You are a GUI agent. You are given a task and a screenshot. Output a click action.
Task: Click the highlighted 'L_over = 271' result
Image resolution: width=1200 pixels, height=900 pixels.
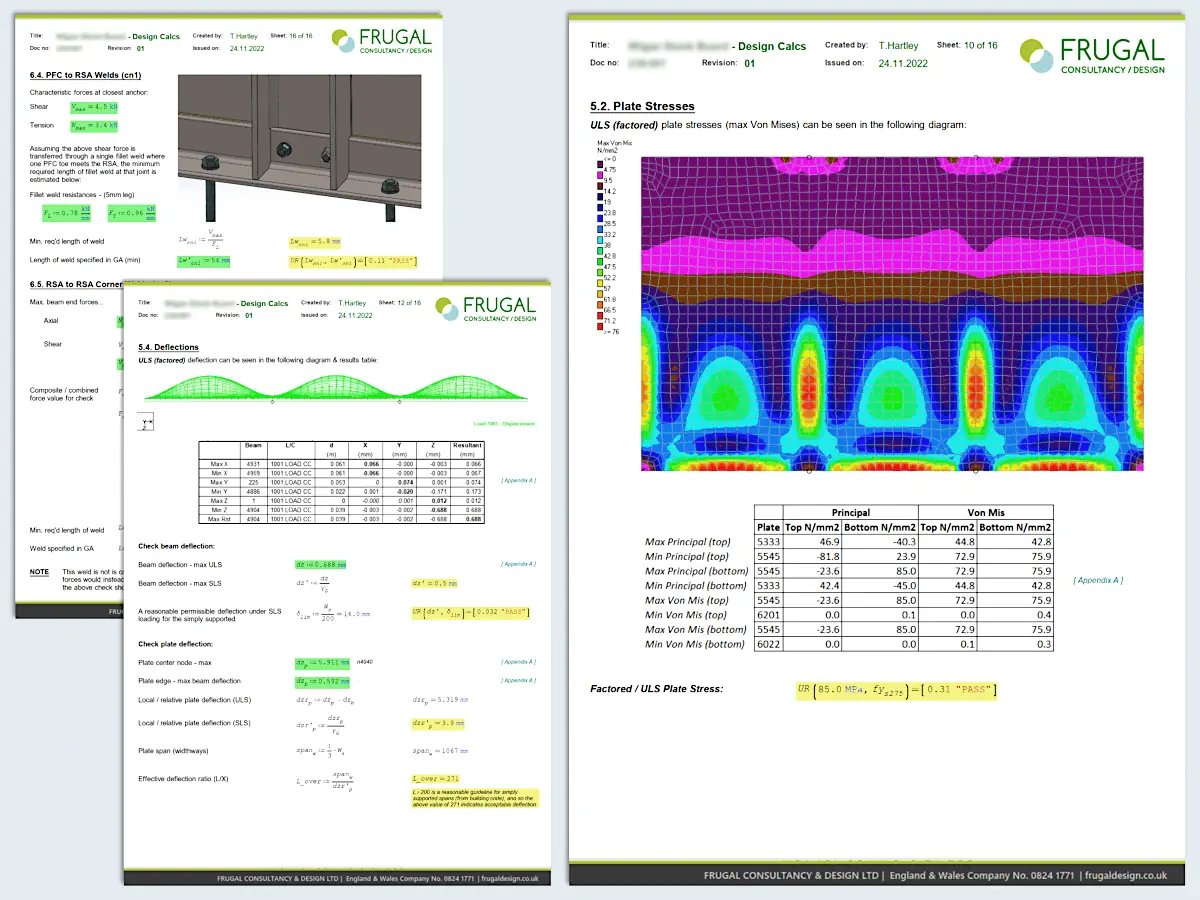tap(435, 778)
